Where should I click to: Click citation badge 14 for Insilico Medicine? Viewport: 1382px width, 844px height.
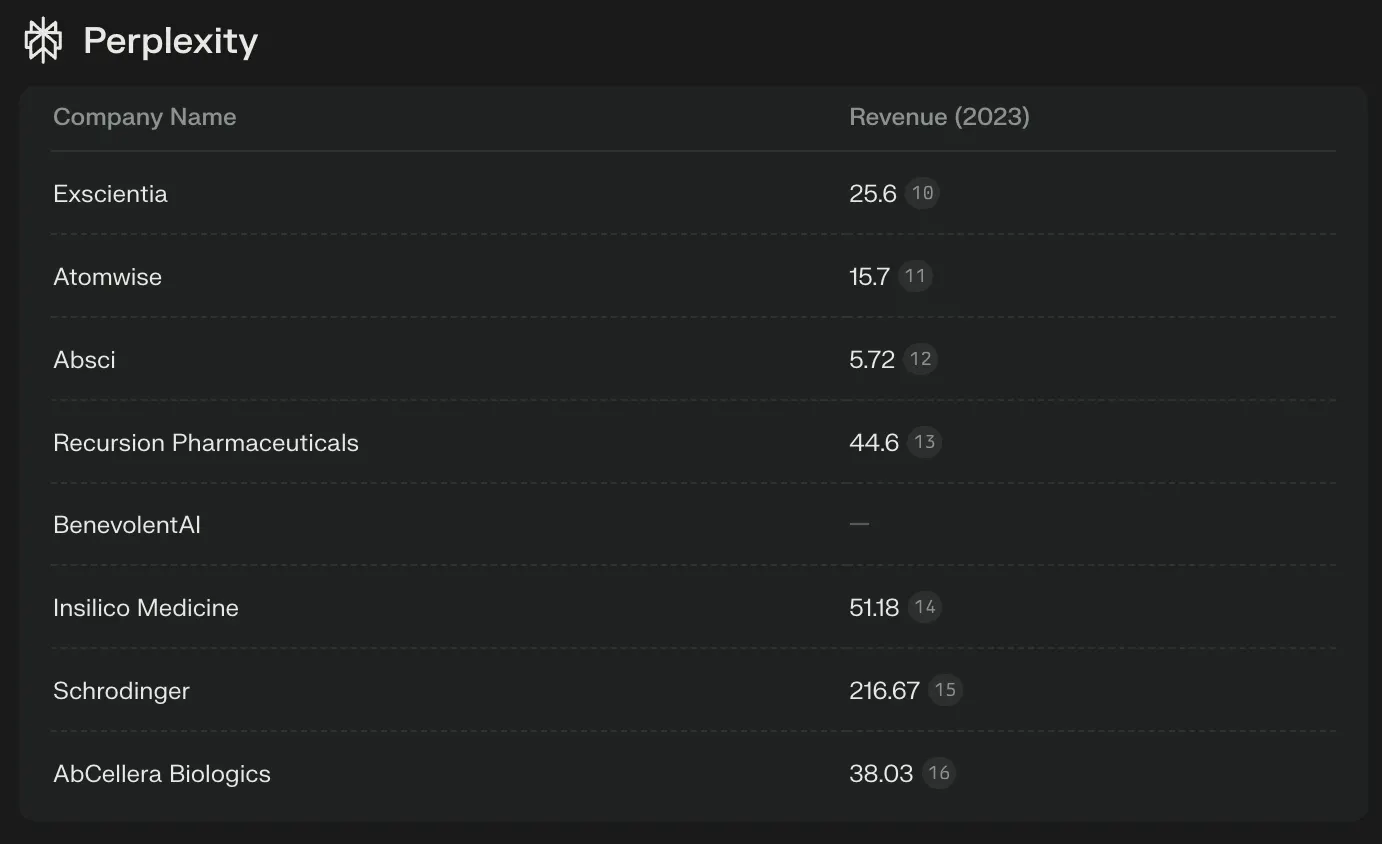pyautogui.click(x=924, y=607)
